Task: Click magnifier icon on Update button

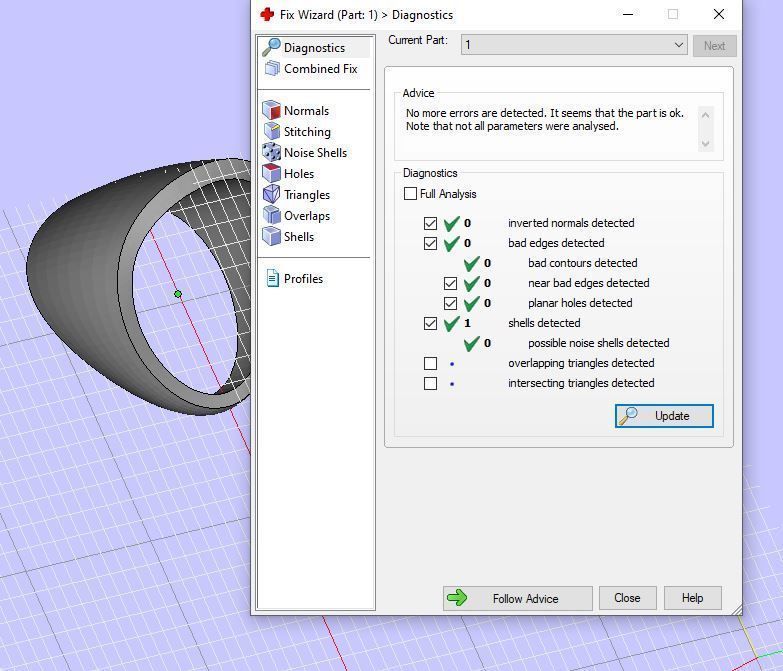Action: [628, 415]
